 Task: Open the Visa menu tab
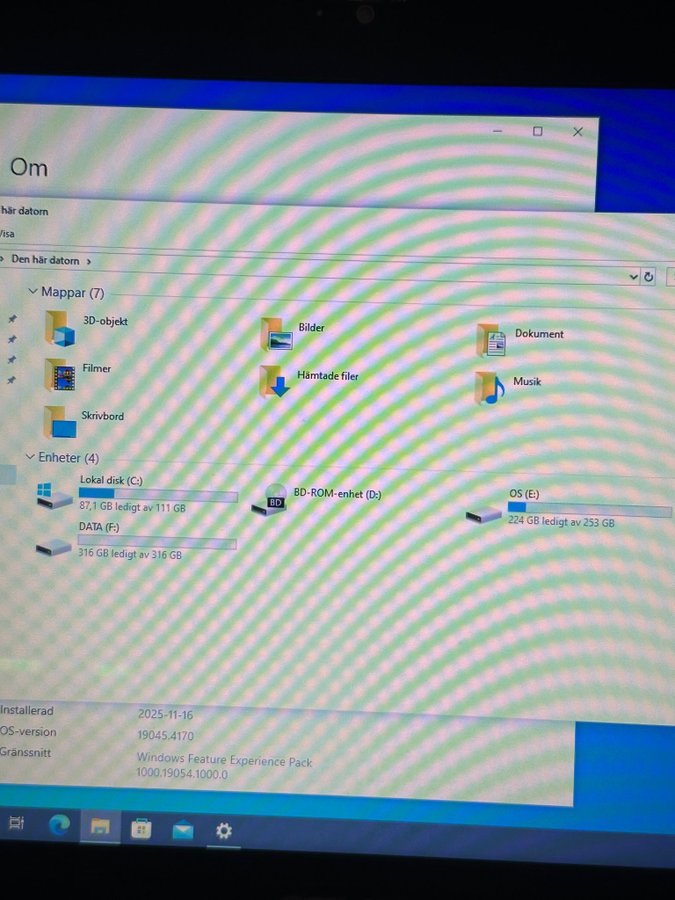pyautogui.click(x=7, y=234)
